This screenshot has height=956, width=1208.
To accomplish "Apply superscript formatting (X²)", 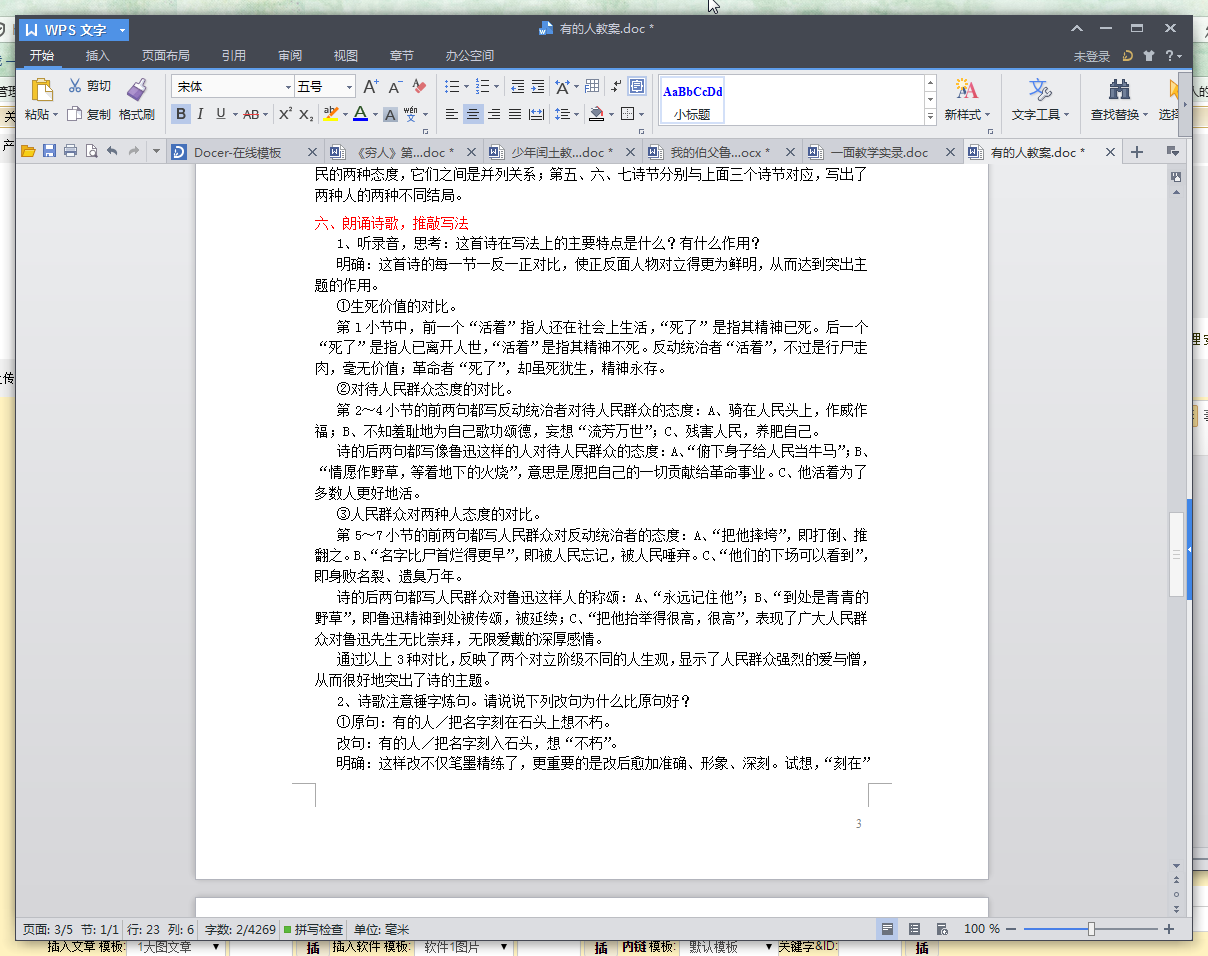I will [285, 114].
